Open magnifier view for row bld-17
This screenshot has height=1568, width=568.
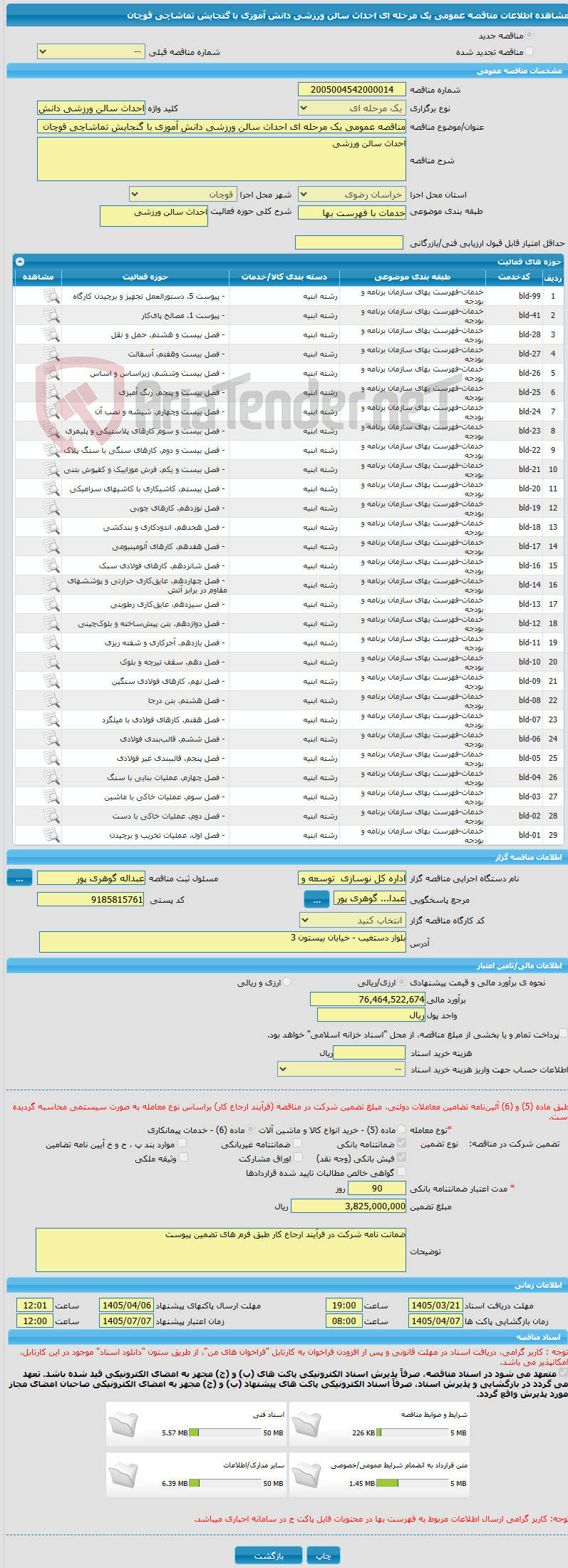51,546
